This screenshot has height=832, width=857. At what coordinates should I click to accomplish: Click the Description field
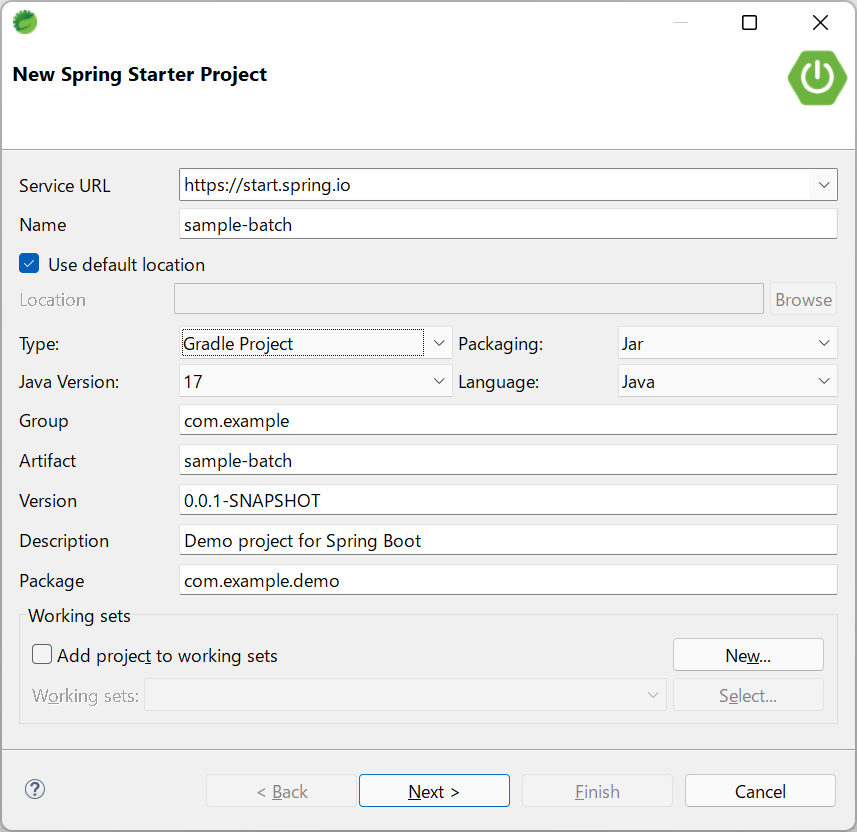(508, 540)
